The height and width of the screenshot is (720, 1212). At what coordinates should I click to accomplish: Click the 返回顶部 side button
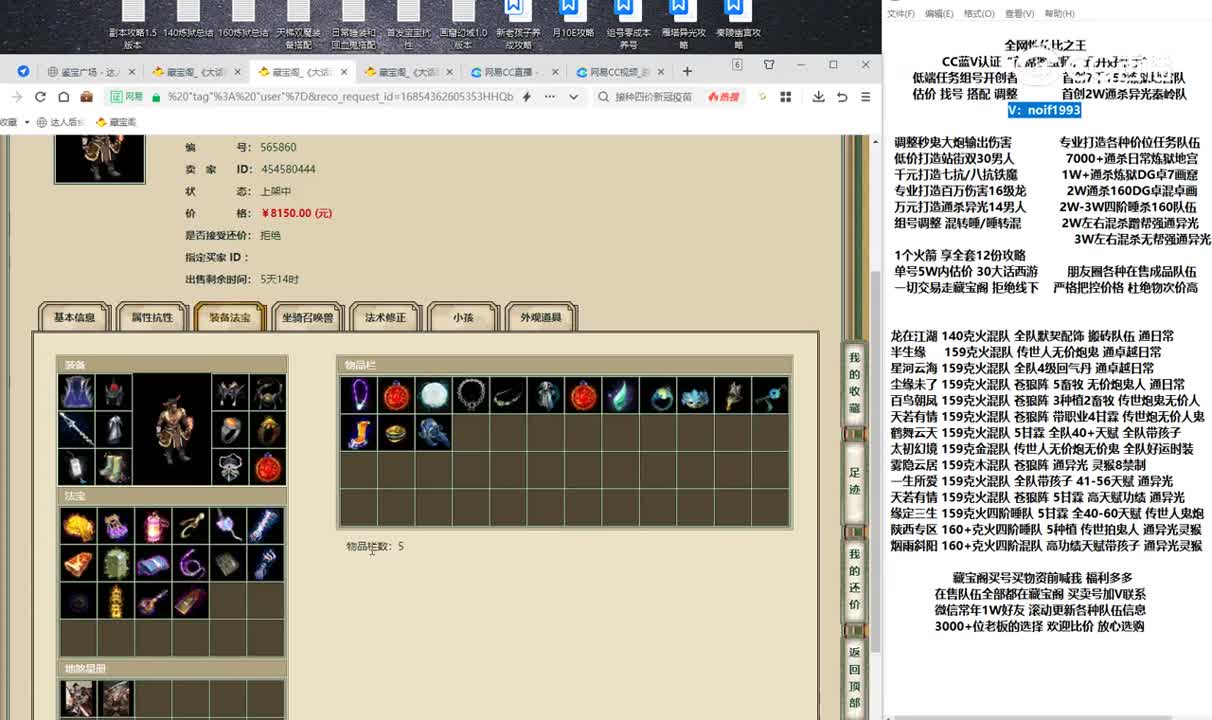[854, 677]
